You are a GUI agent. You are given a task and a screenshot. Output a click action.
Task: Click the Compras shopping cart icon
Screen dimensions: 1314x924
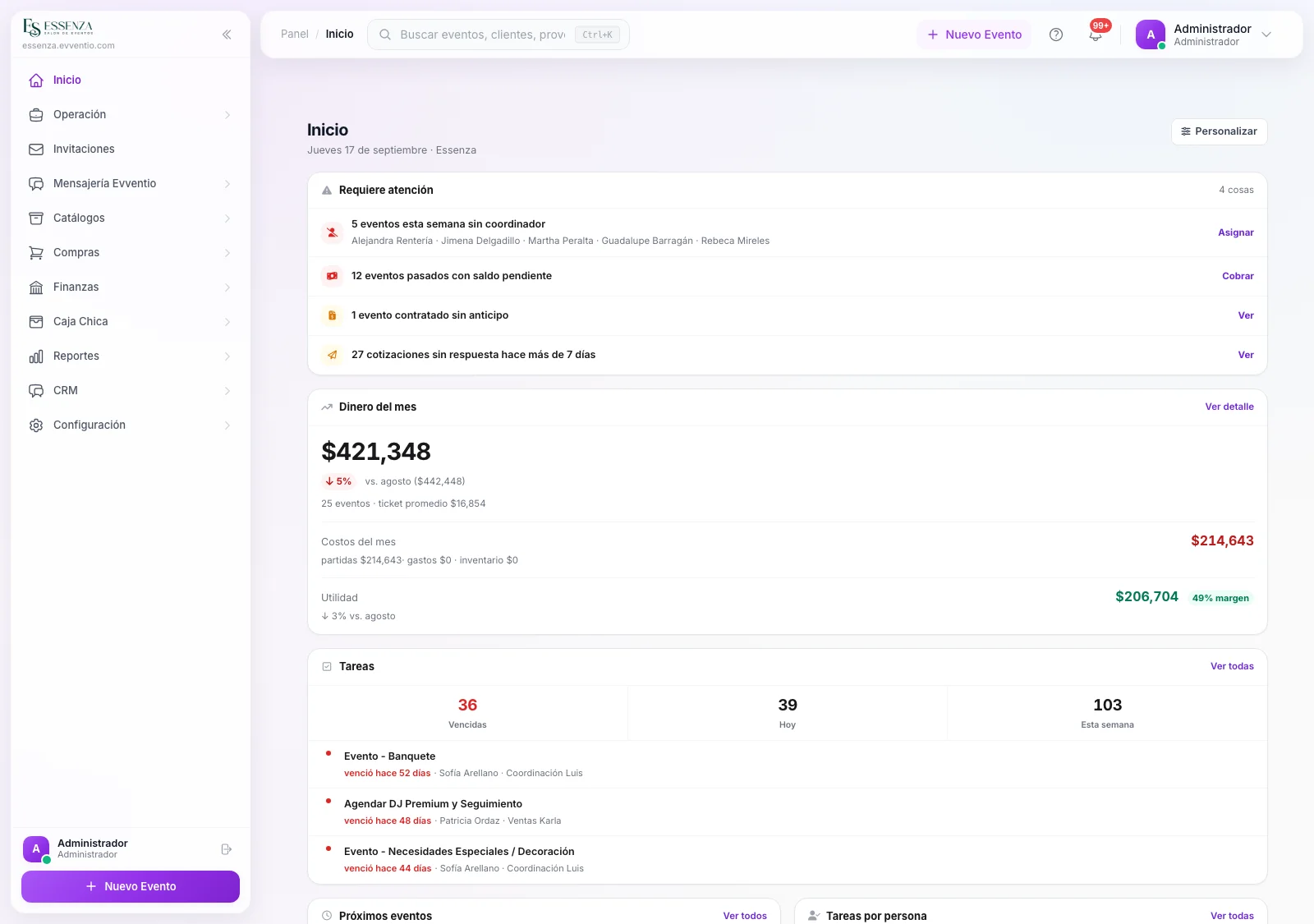coord(36,253)
